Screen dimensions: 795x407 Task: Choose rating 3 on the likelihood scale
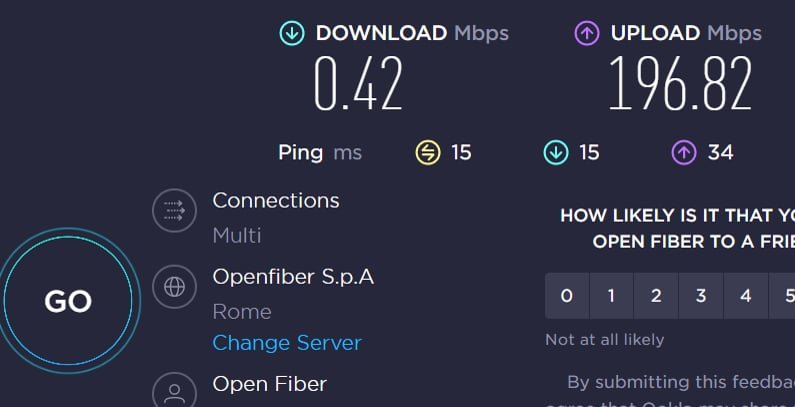click(x=701, y=295)
